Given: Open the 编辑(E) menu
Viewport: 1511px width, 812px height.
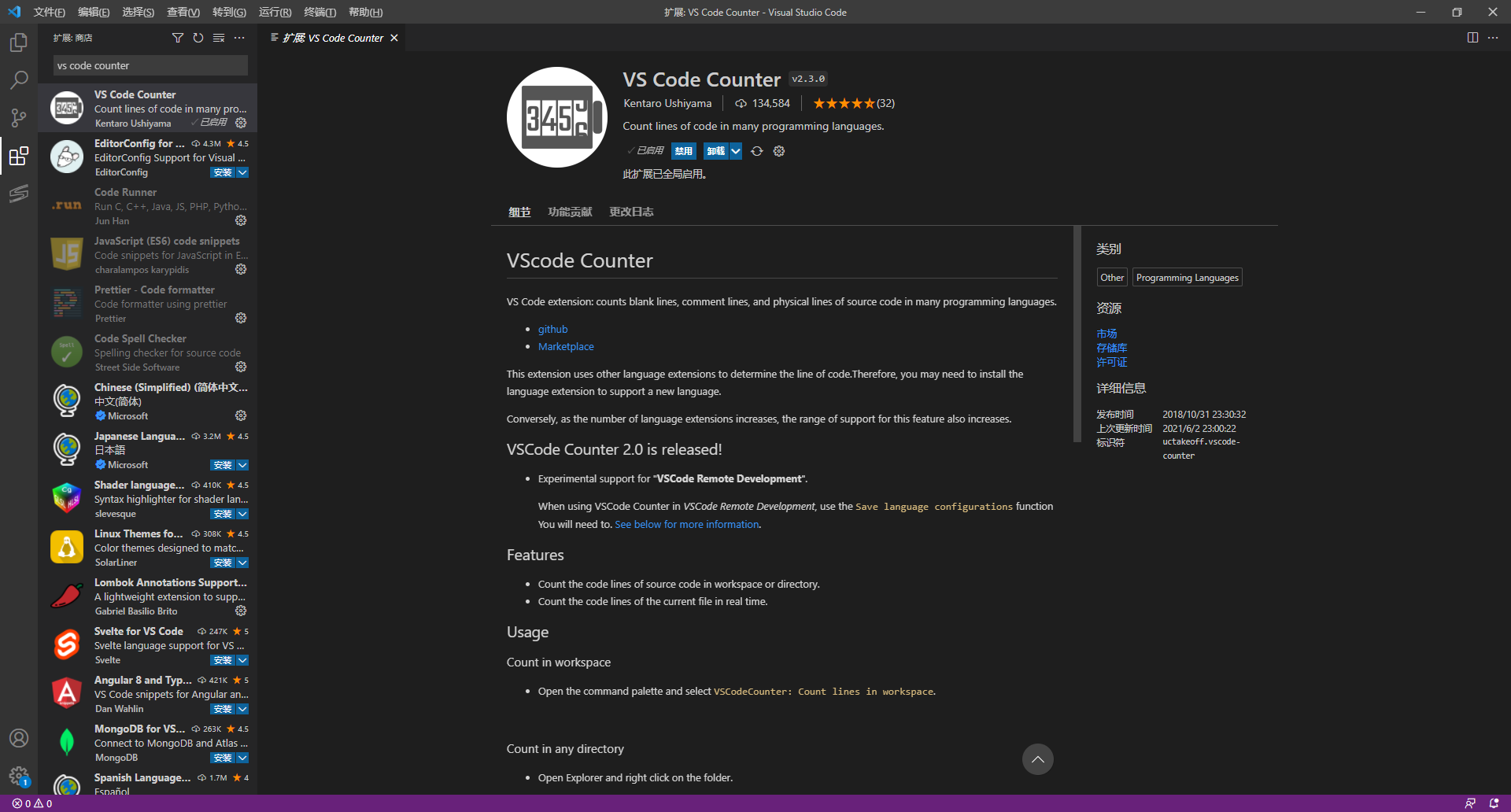Looking at the screenshot, I should [x=94, y=12].
